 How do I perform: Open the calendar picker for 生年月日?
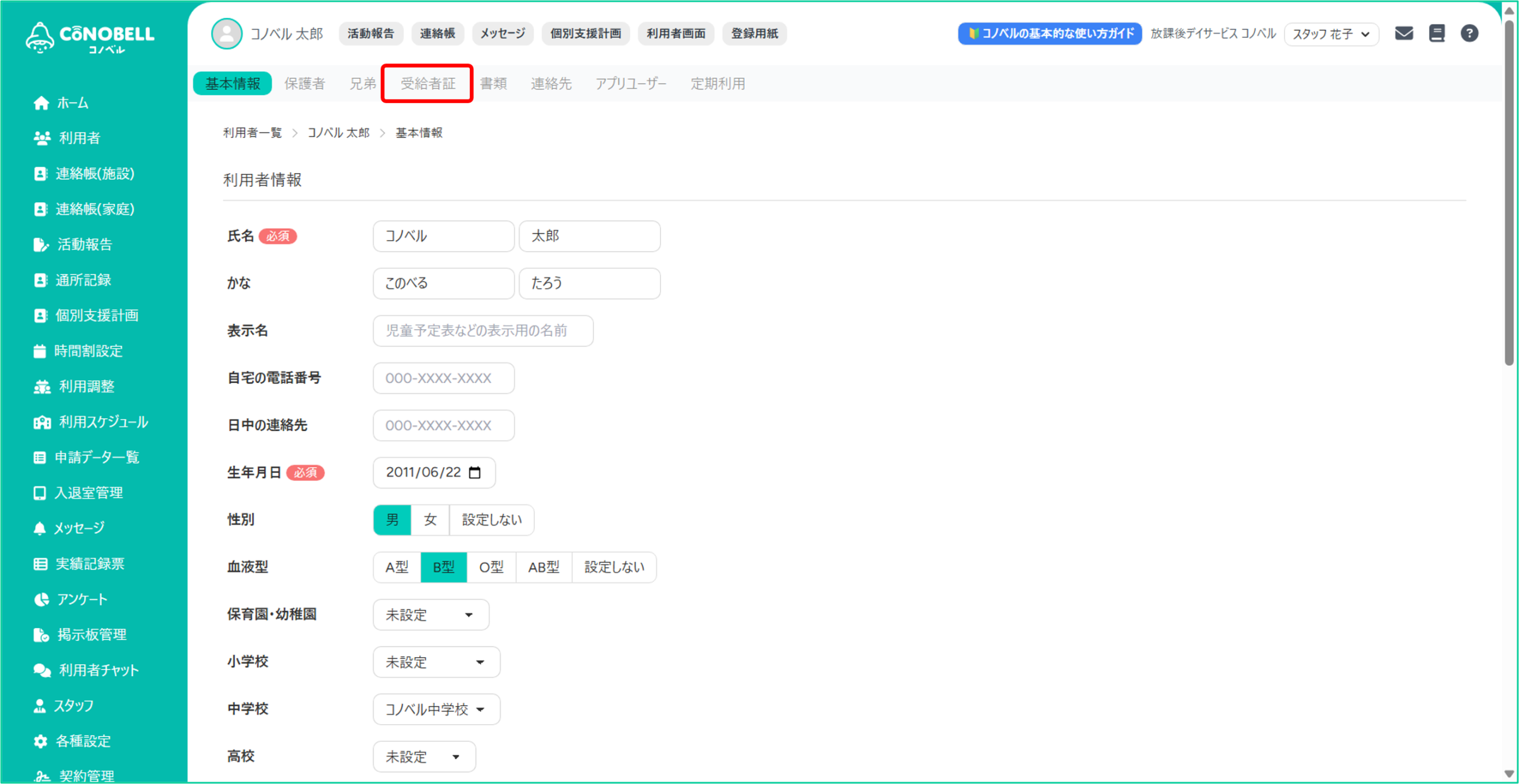click(475, 473)
